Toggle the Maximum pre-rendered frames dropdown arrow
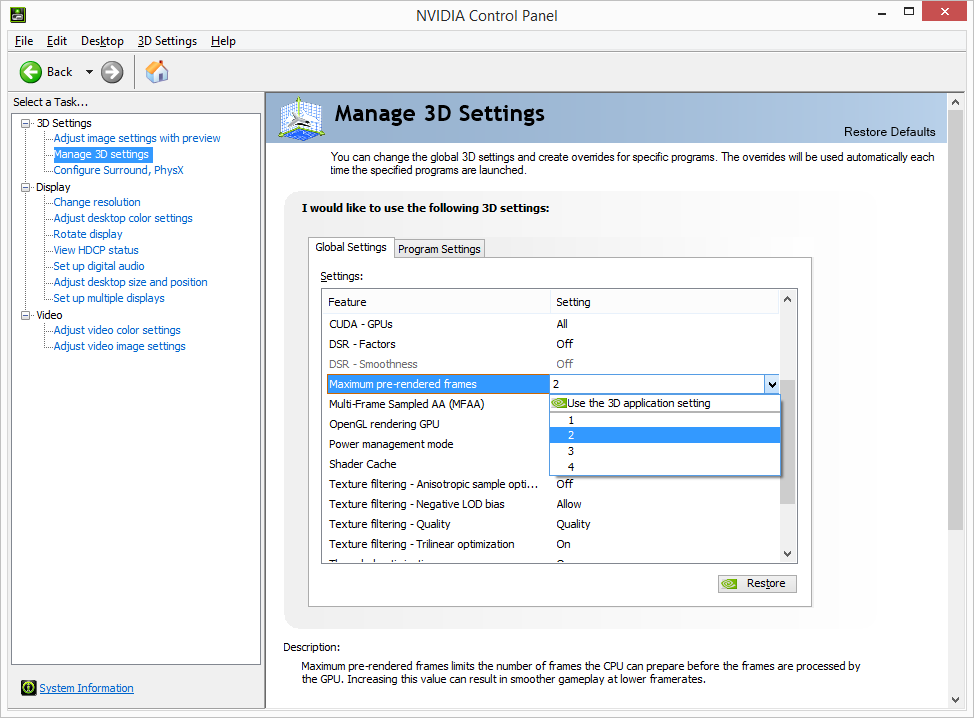This screenshot has width=974, height=718. [x=771, y=384]
